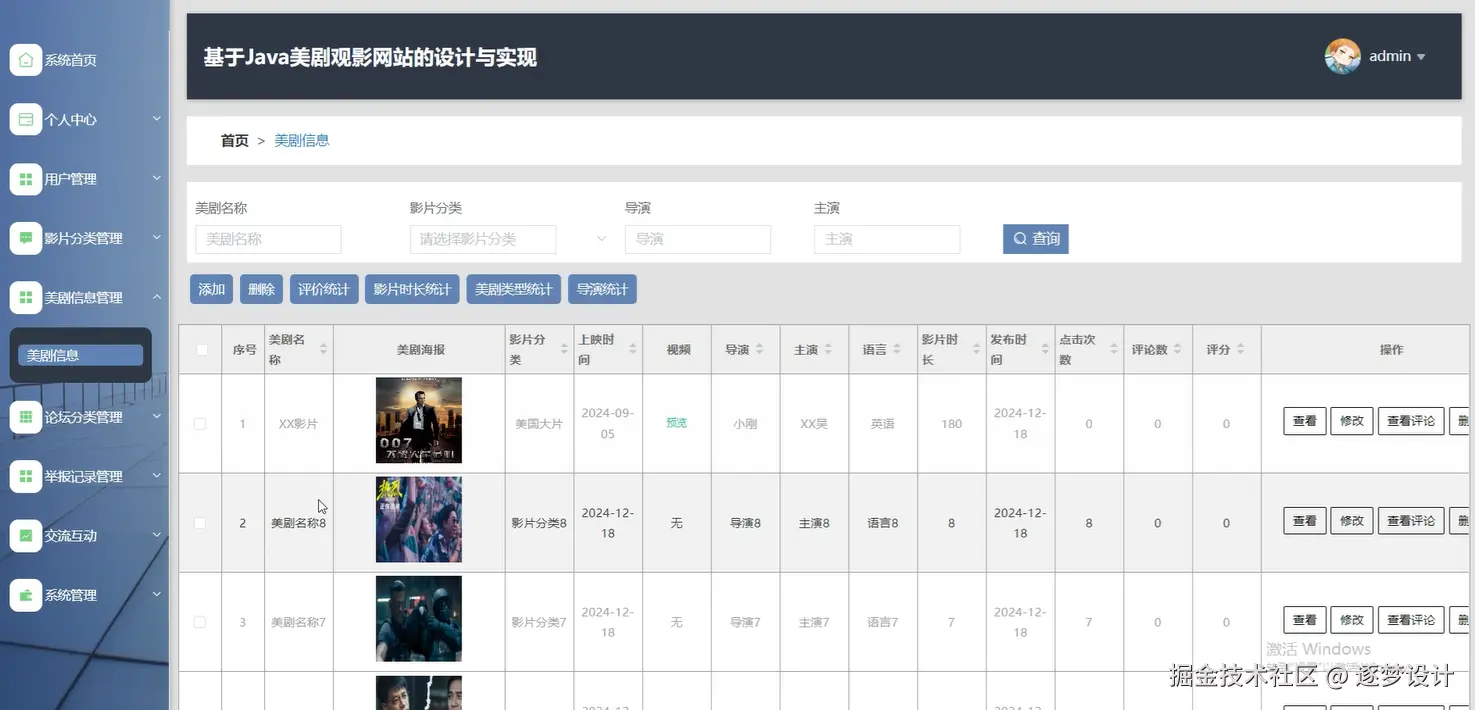Click 查看 for XX影片 row

[1304, 421]
